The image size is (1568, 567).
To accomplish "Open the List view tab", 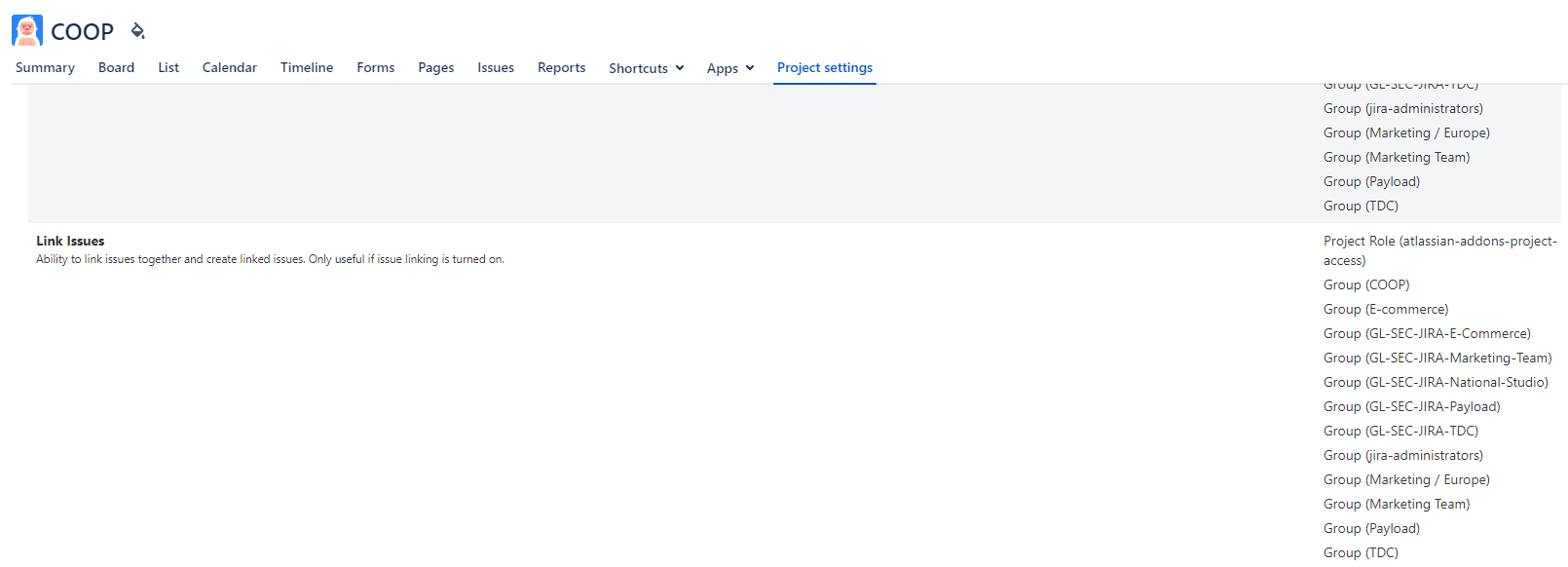I will pyautogui.click(x=168, y=67).
